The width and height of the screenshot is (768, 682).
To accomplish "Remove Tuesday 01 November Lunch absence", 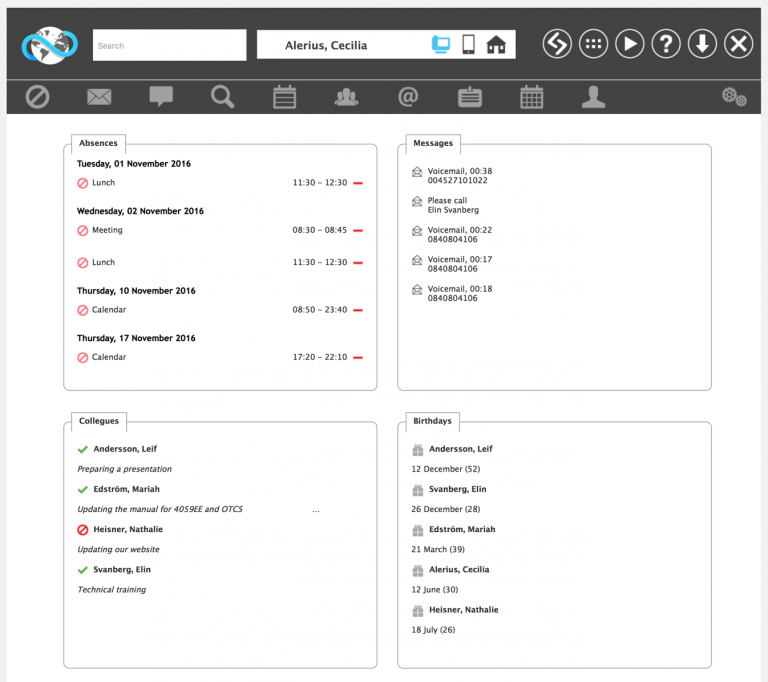I will tap(358, 183).
